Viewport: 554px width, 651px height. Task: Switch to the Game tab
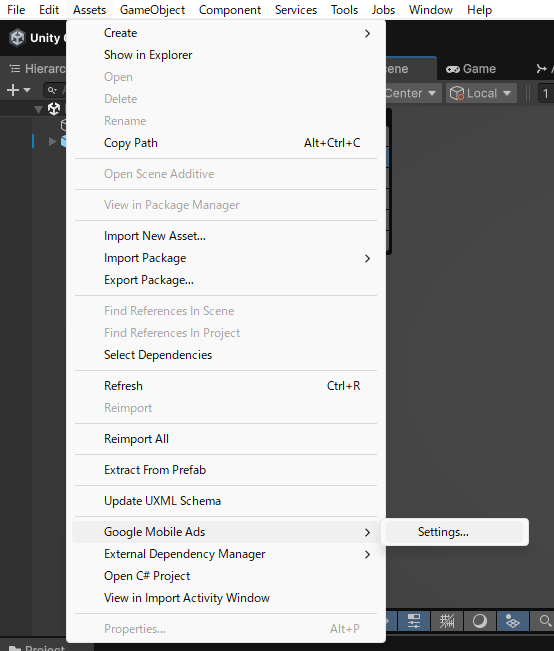click(x=471, y=69)
